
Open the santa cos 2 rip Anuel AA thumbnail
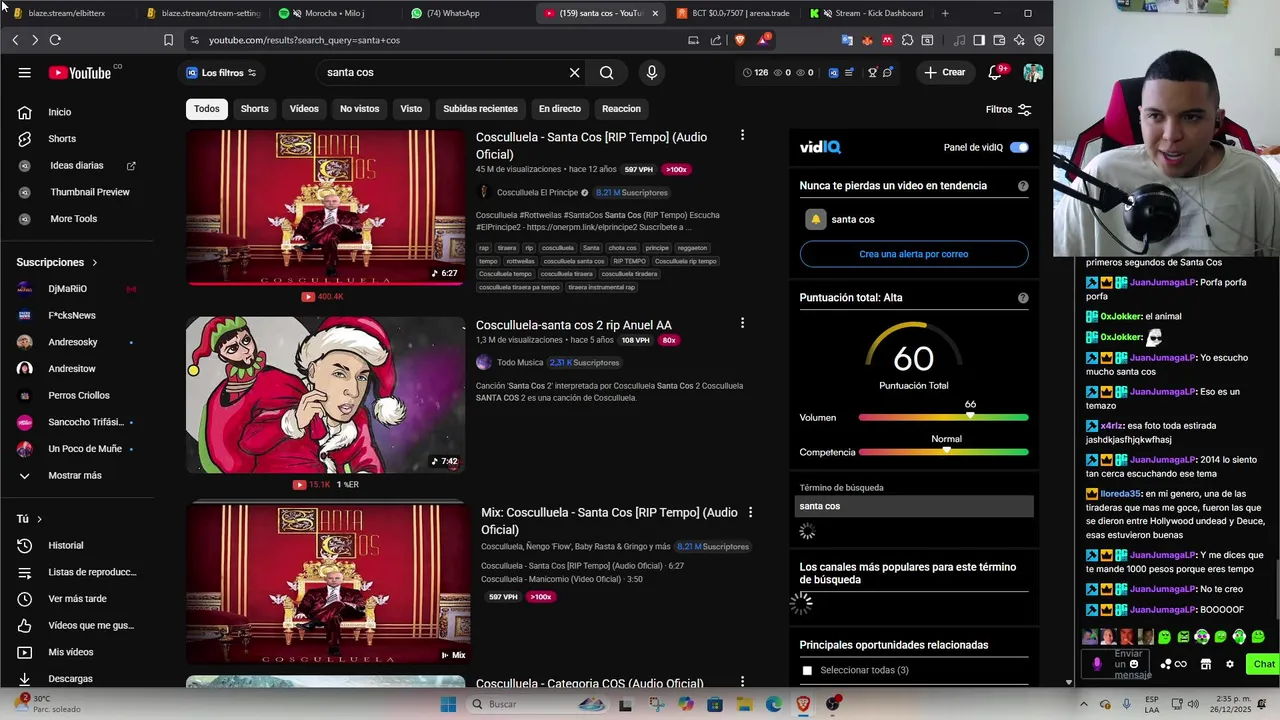click(x=325, y=395)
